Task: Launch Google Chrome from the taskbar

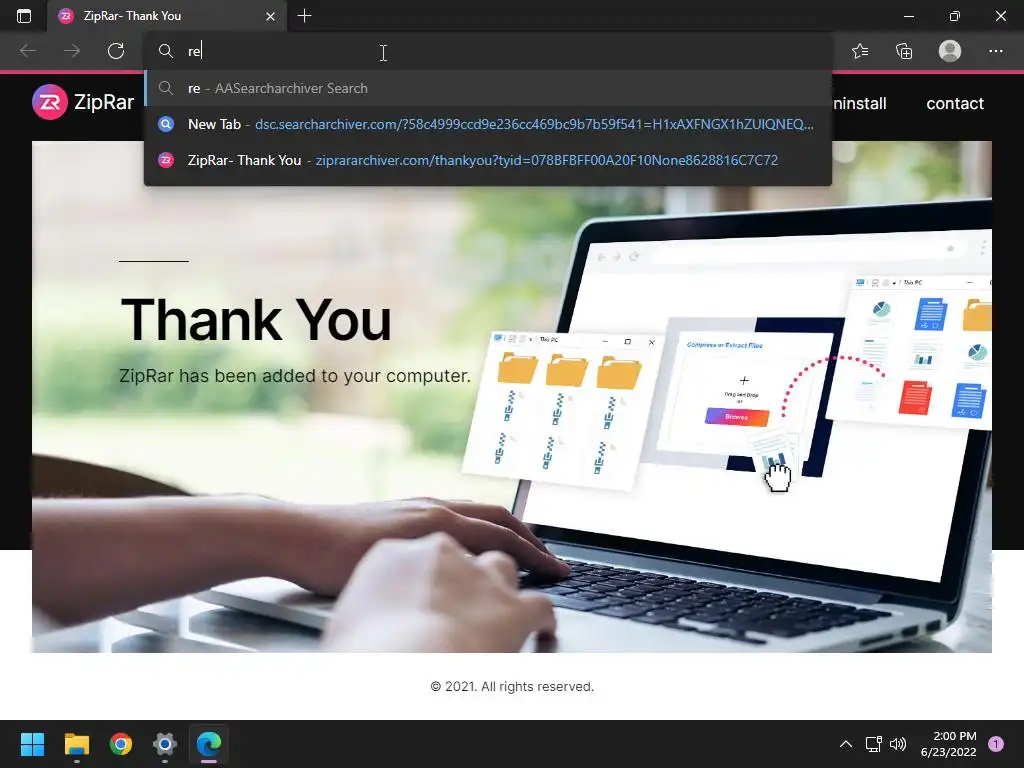Action: [121, 744]
